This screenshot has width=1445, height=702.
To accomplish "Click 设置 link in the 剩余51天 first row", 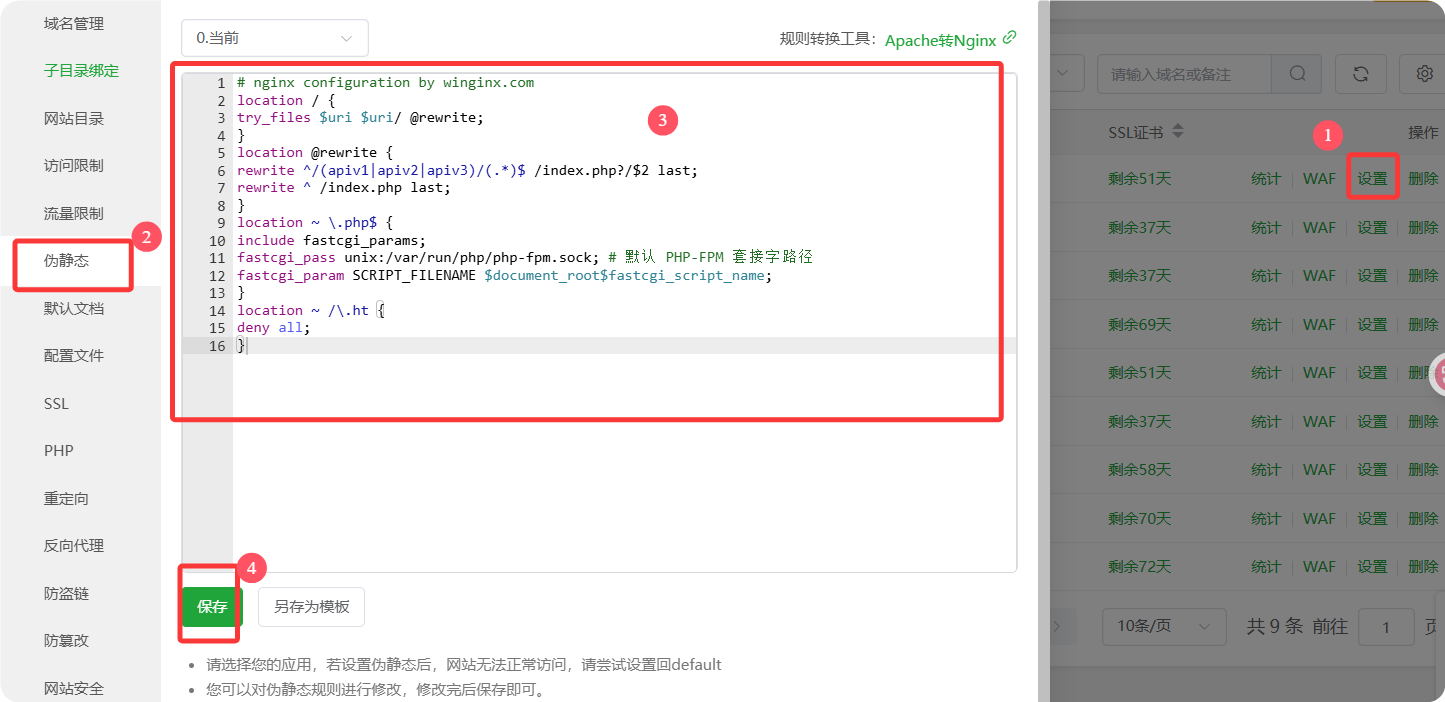I will (x=1372, y=179).
